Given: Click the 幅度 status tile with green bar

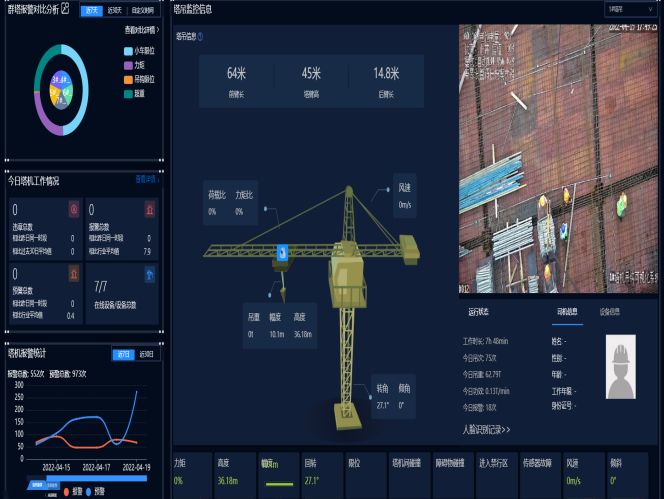Looking at the screenshot, I should click(279, 474).
